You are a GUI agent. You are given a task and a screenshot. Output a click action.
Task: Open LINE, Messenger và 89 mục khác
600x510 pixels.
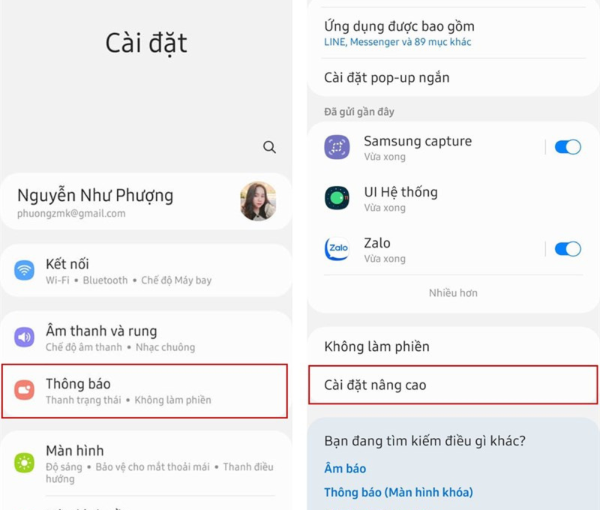click(x=398, y=42)
